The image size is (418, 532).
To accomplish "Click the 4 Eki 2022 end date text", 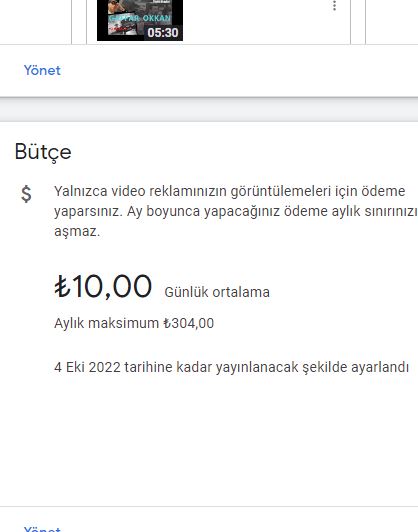I will coord(87,367).
